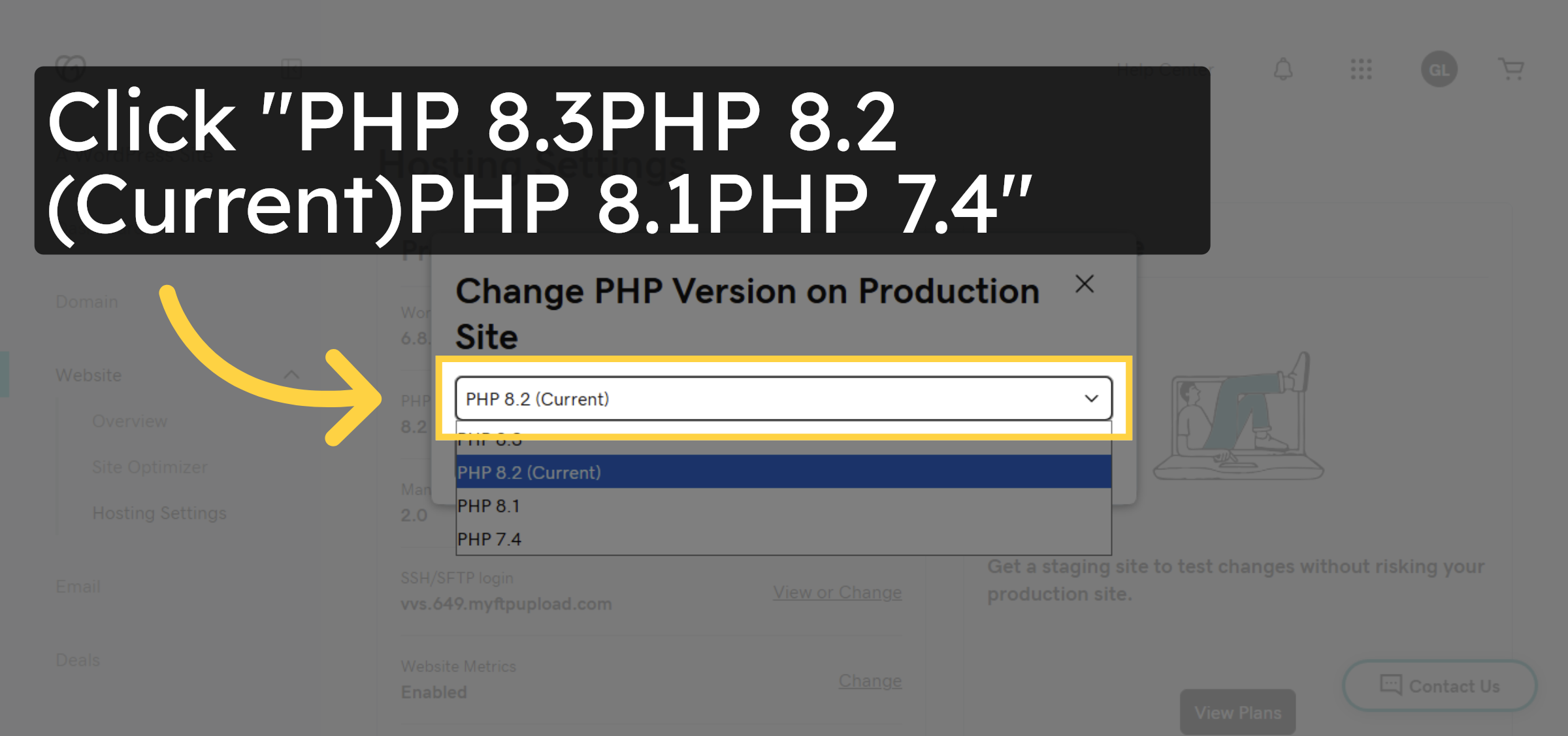The height and width of the screenshot is (736, 1568).
Task: Collapse the Website section in the sidebar
Action: tap(292, 374)
